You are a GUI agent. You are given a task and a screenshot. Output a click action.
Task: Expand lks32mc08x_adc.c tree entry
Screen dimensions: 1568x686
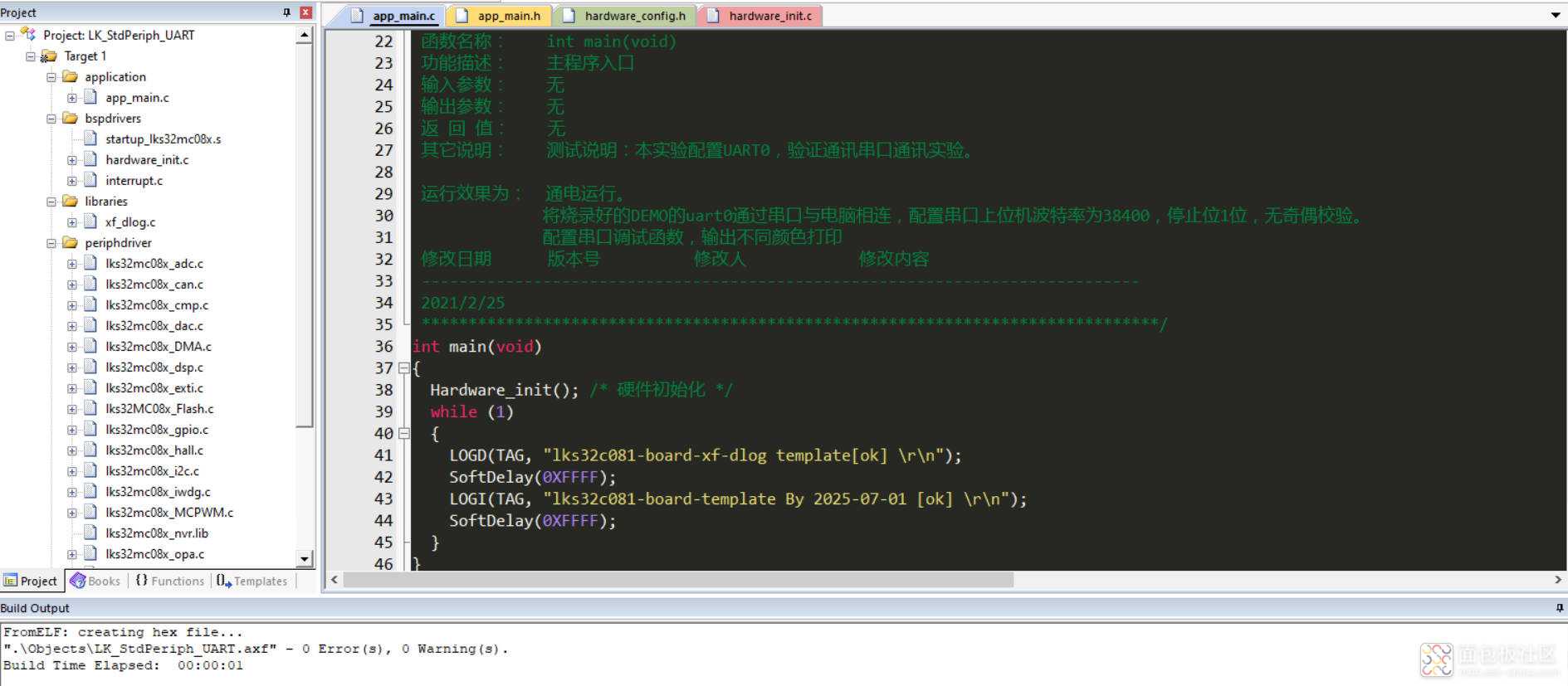[72, 263]
